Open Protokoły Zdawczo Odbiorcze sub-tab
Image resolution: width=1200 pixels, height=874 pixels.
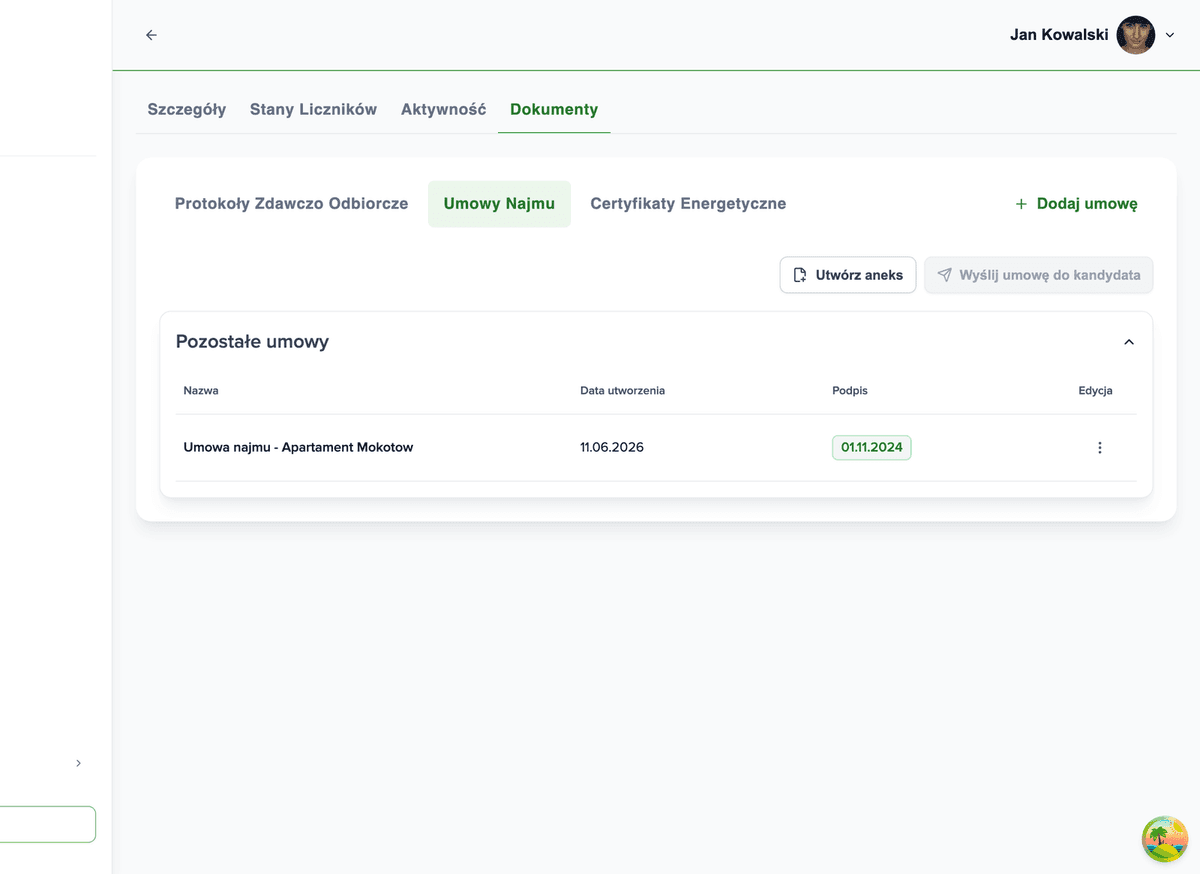pos(292,204)
